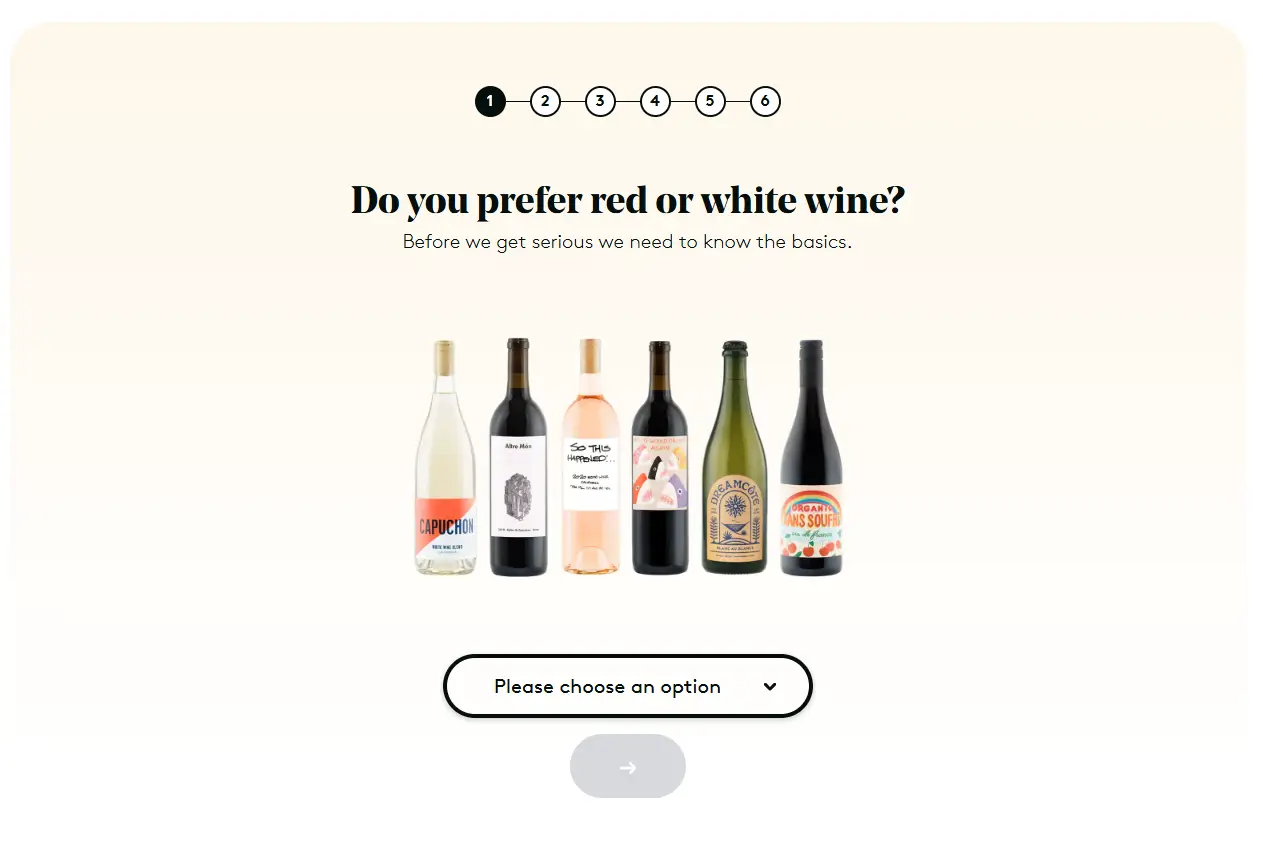Viewport: 1263px width, 845px height.
Task: Click the "Do you prefer red or white wine?" heading
Action: (x=627, y=200)
